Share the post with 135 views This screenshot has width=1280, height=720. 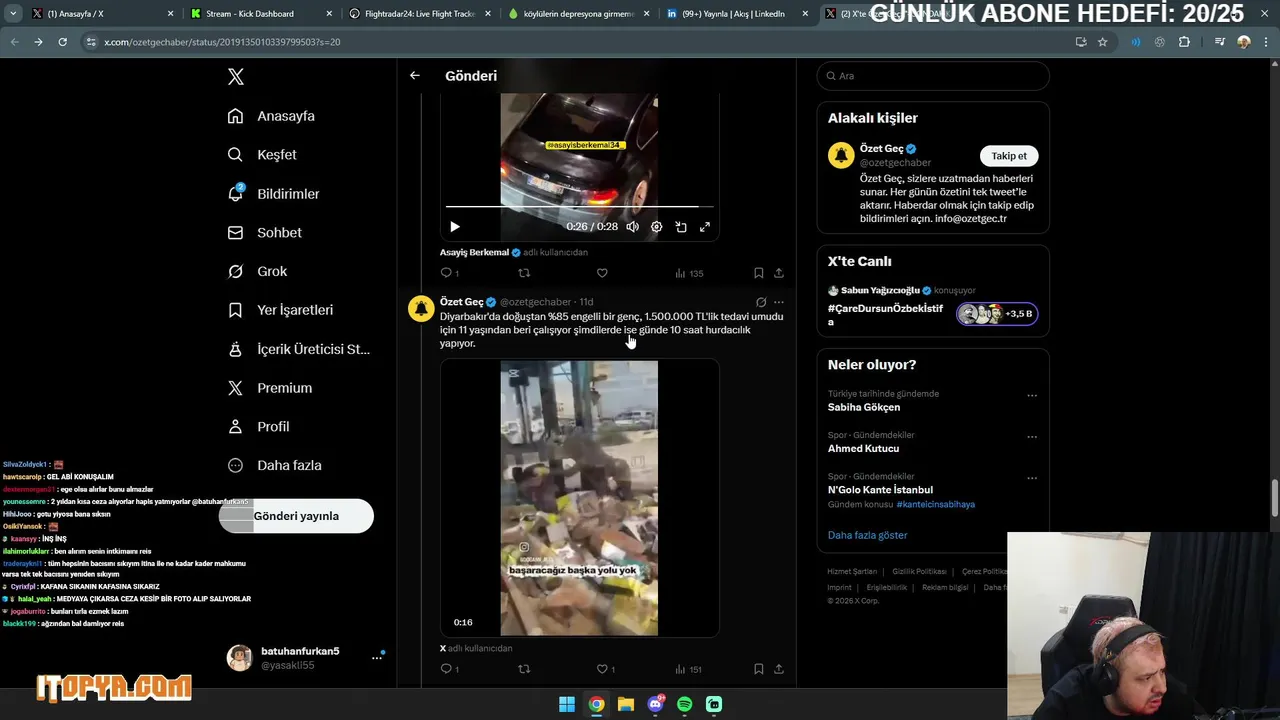coord(779,273)
